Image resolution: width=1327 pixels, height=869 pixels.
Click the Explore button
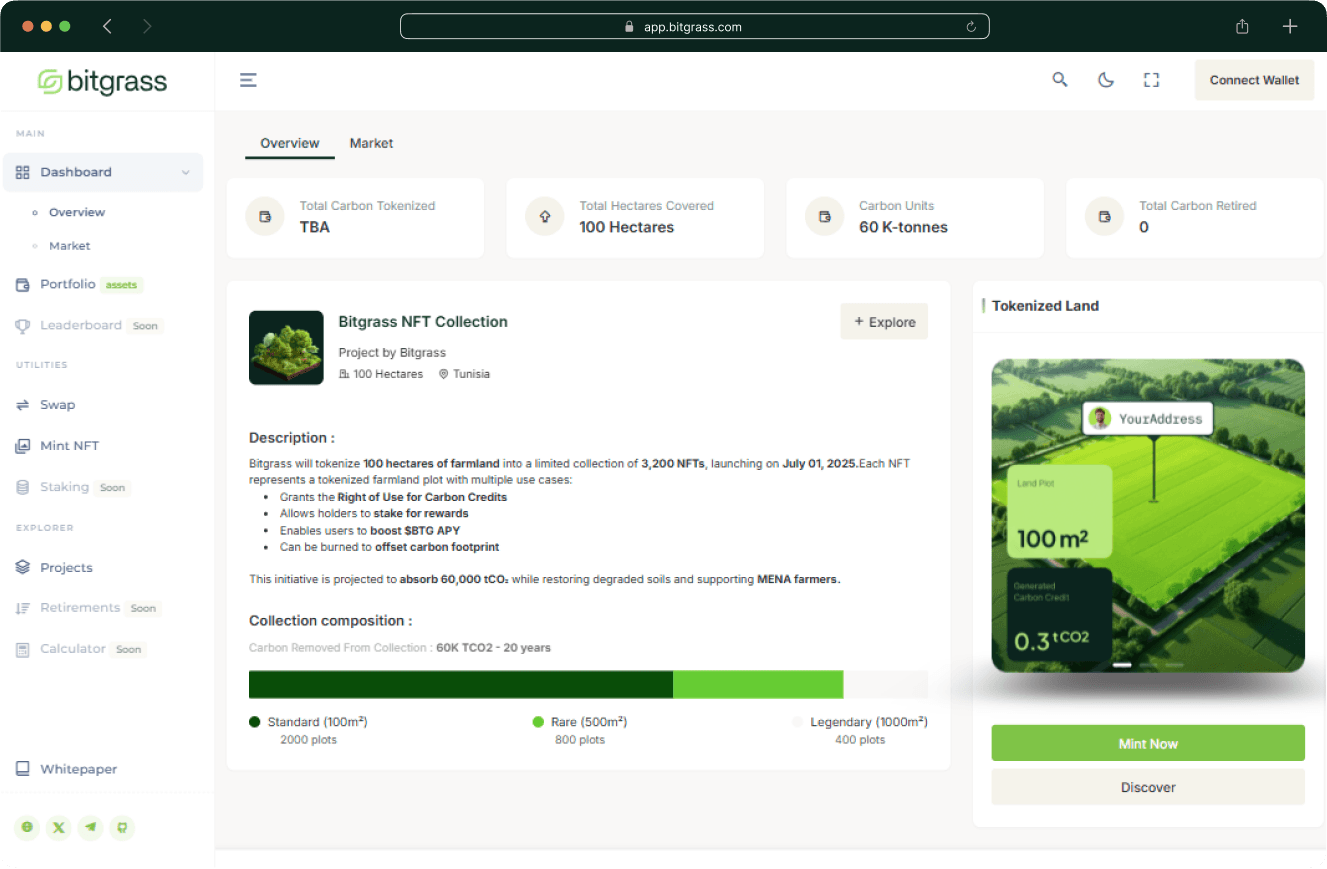[x=884, y=322]
